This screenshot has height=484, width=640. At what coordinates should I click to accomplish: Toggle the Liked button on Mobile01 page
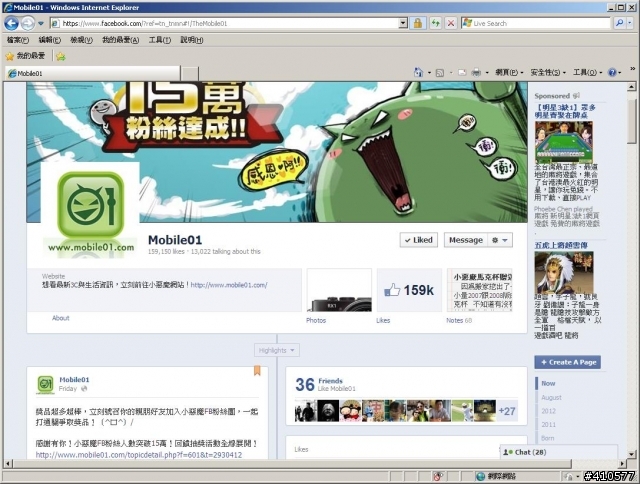pyautogui.click(x=419, y=240)
